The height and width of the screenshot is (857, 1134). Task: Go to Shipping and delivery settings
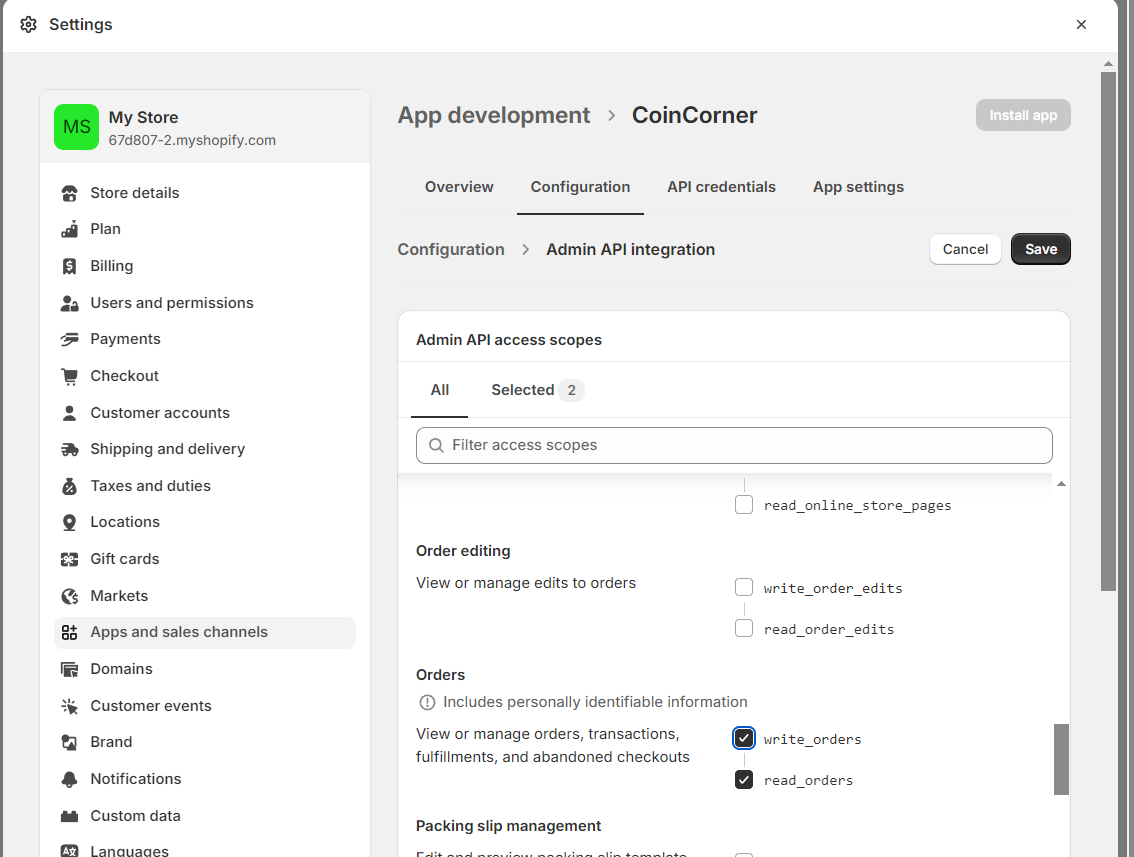point(205,449)
